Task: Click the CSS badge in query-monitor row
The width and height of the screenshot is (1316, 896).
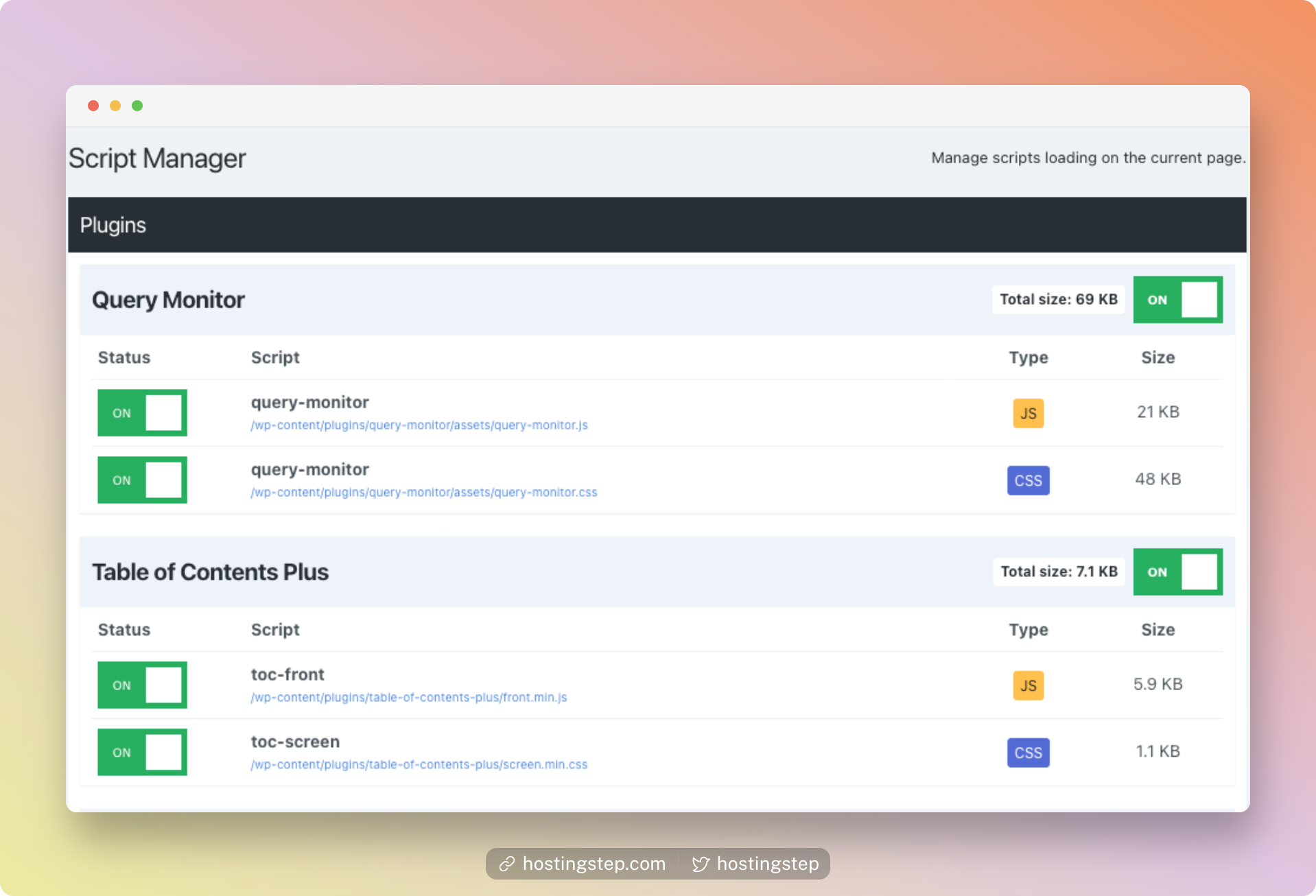Action: pyautogui.click(x=1028, y=480)
